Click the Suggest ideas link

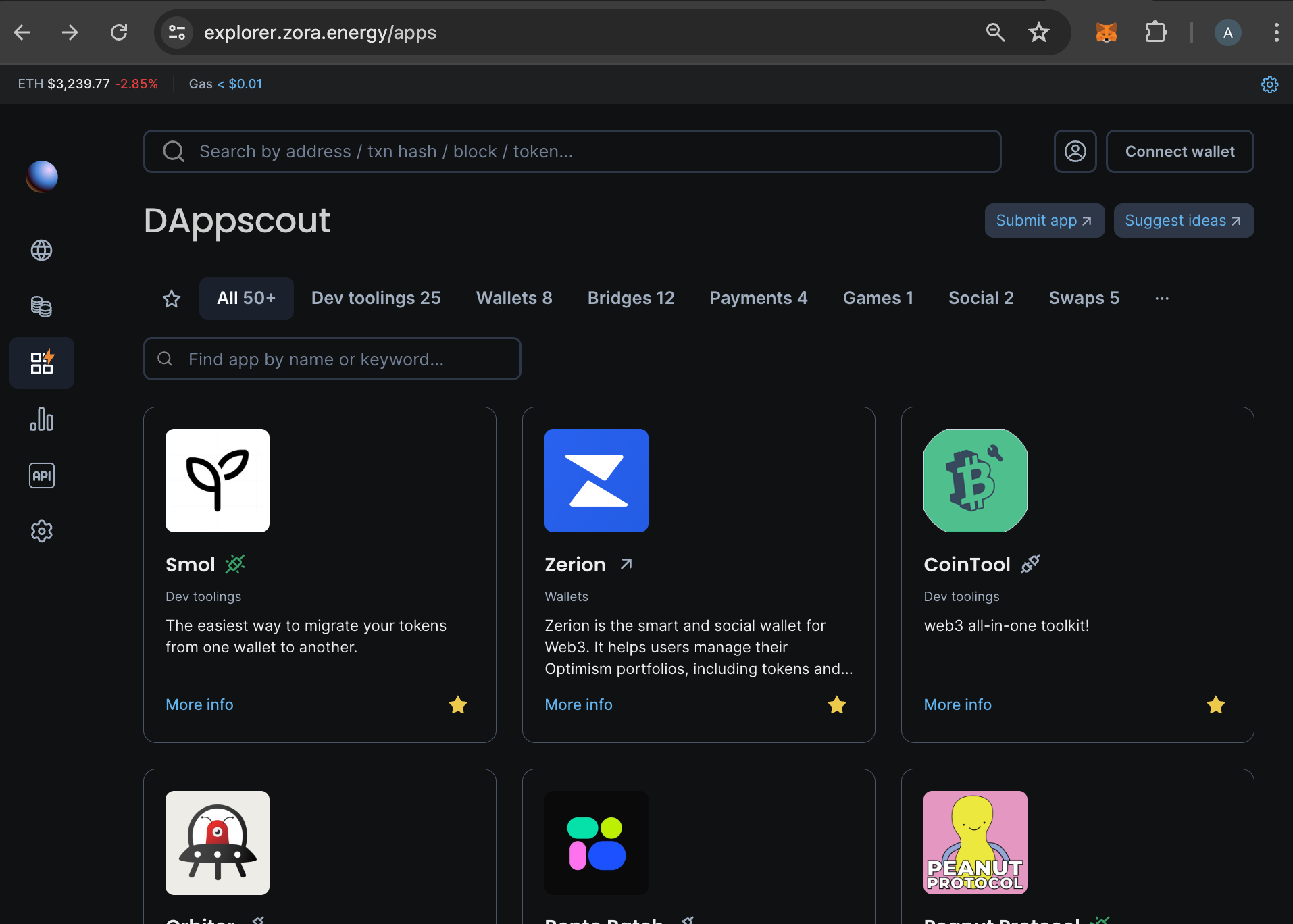[1184, 221]
